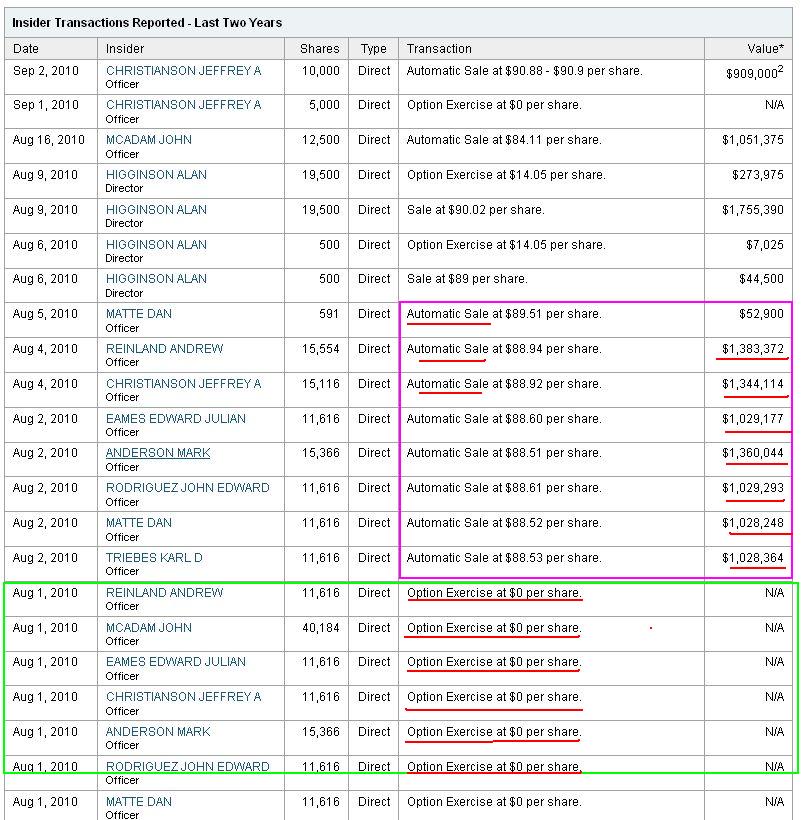Open MATTE DAN link dated Aug 5, 2010
The height and width of the screenshot is (820, 802).
[139, 314]
